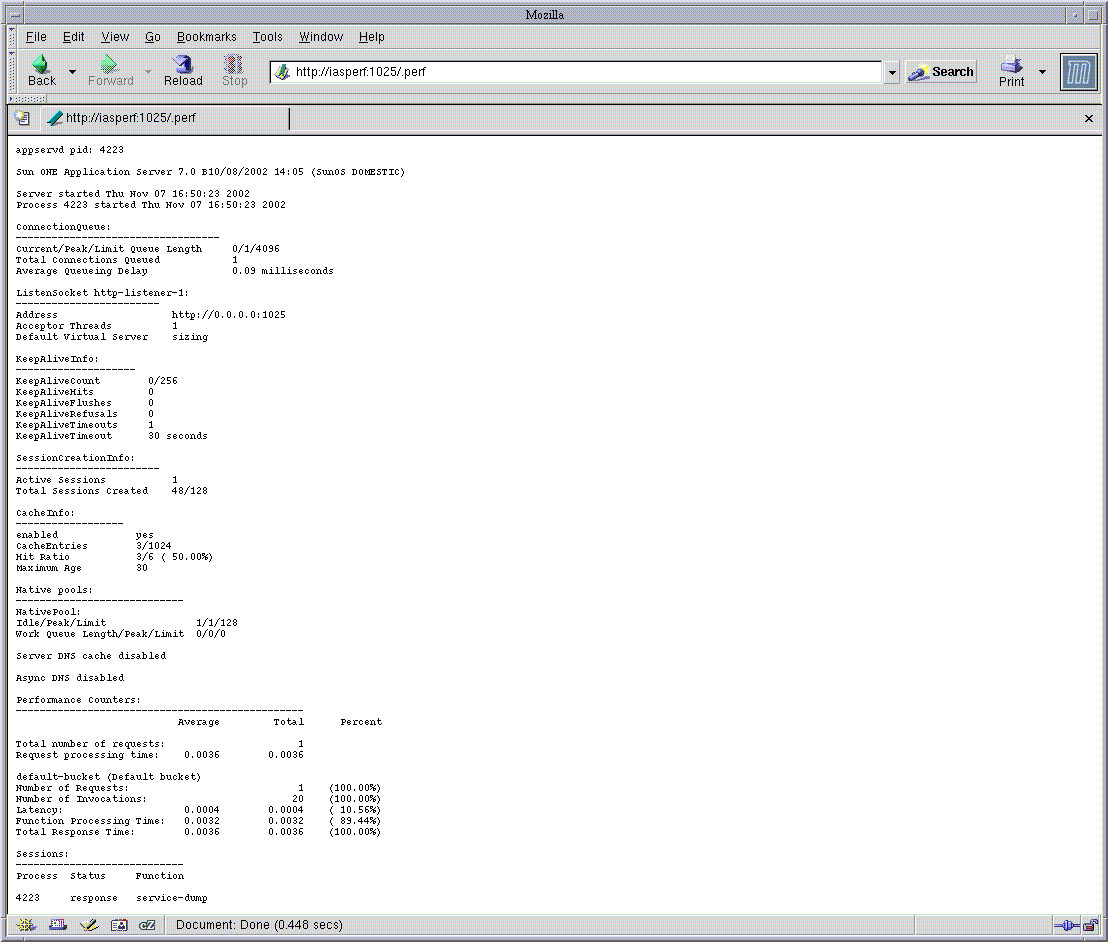Open Print options dropdown arrow

(1042, 71)
